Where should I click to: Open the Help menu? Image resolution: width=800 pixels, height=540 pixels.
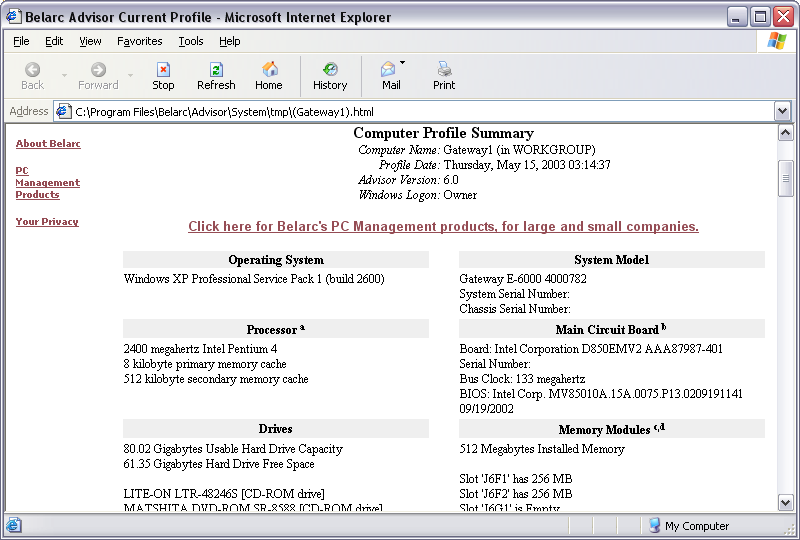coord(230,41)
